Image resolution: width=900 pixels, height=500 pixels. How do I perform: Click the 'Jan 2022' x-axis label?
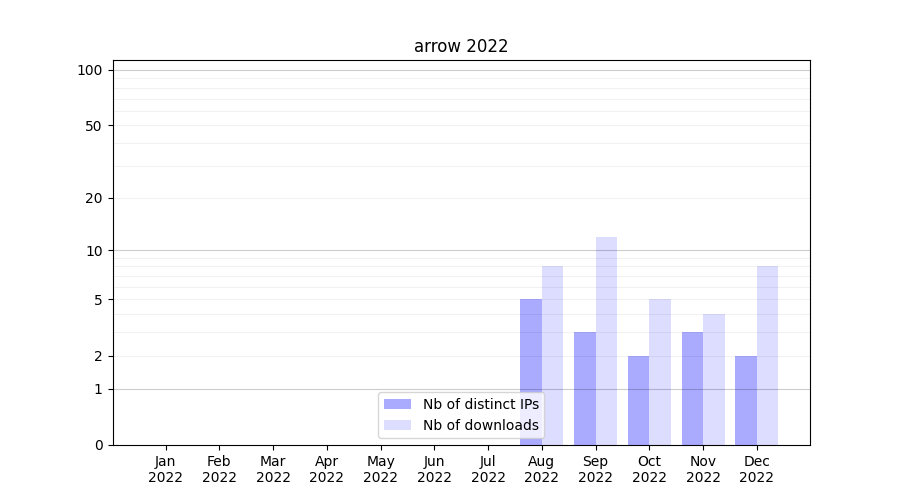[165, 469]
